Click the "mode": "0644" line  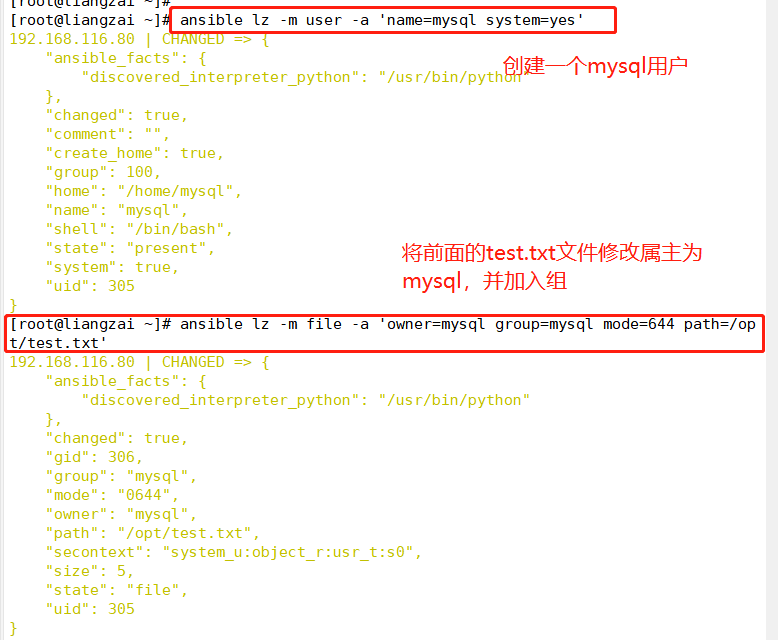tap(112, 495)
